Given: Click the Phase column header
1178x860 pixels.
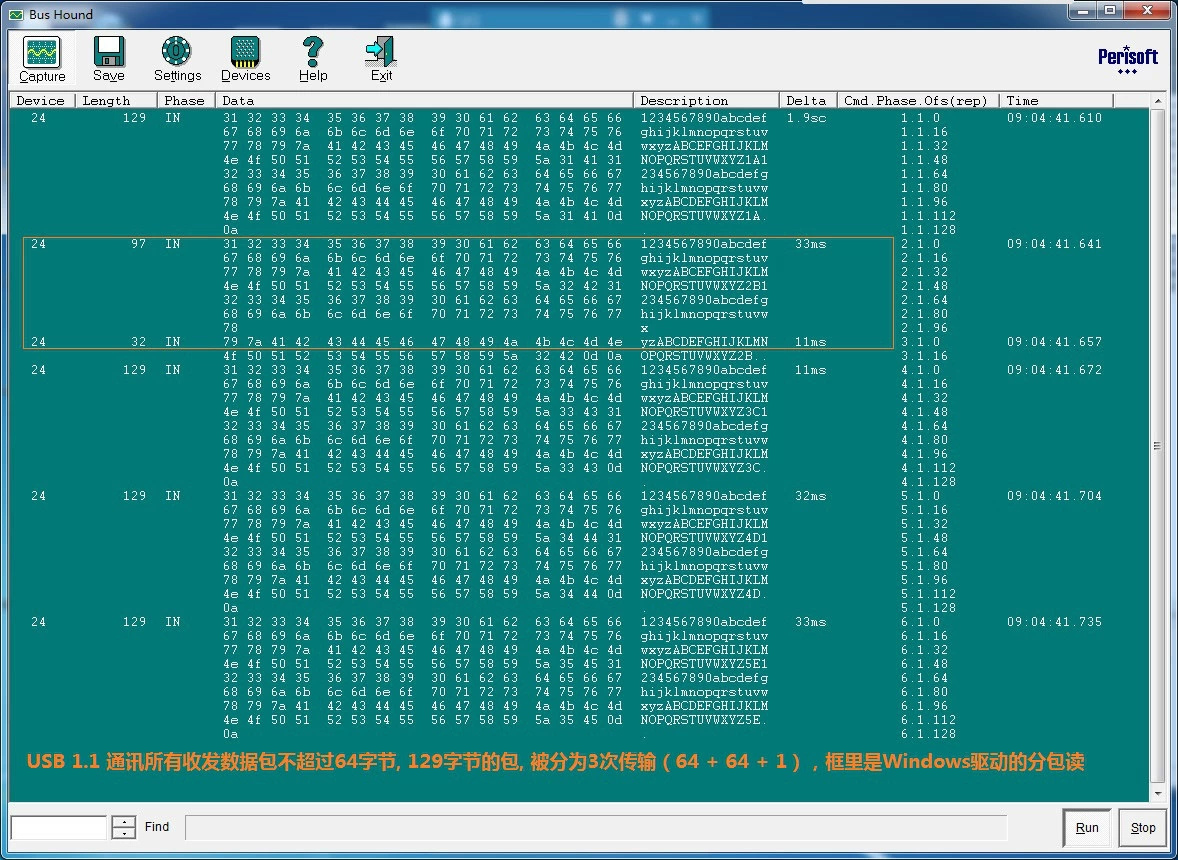Looking at the screenshot, I should (186, 101).
